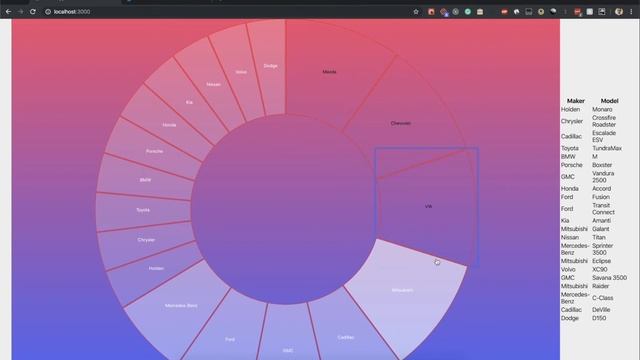Select the Boxster model cell
The height and width of the screenshot is (360, 640).
[602, 165]
